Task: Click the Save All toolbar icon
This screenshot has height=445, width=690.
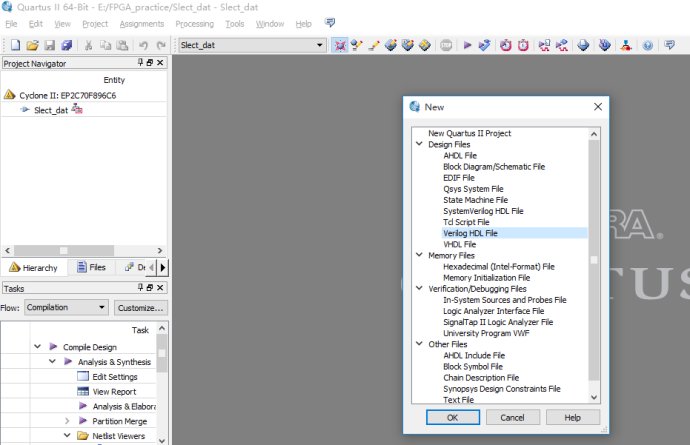Action: [66, 45]
